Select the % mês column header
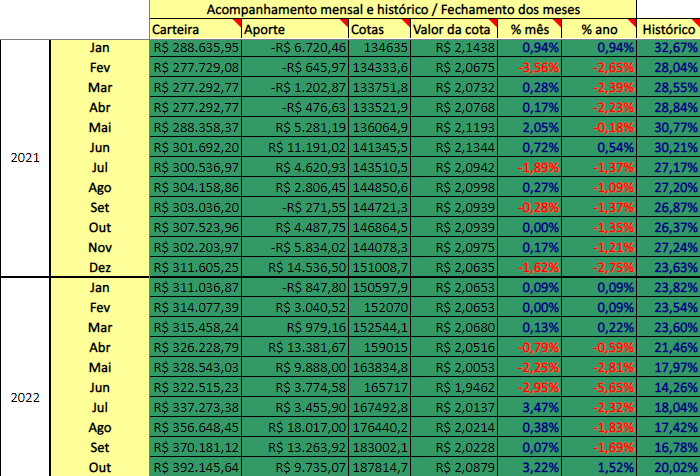Image resolution: width=700 pixels, height=476 pixels. (529, 29)
